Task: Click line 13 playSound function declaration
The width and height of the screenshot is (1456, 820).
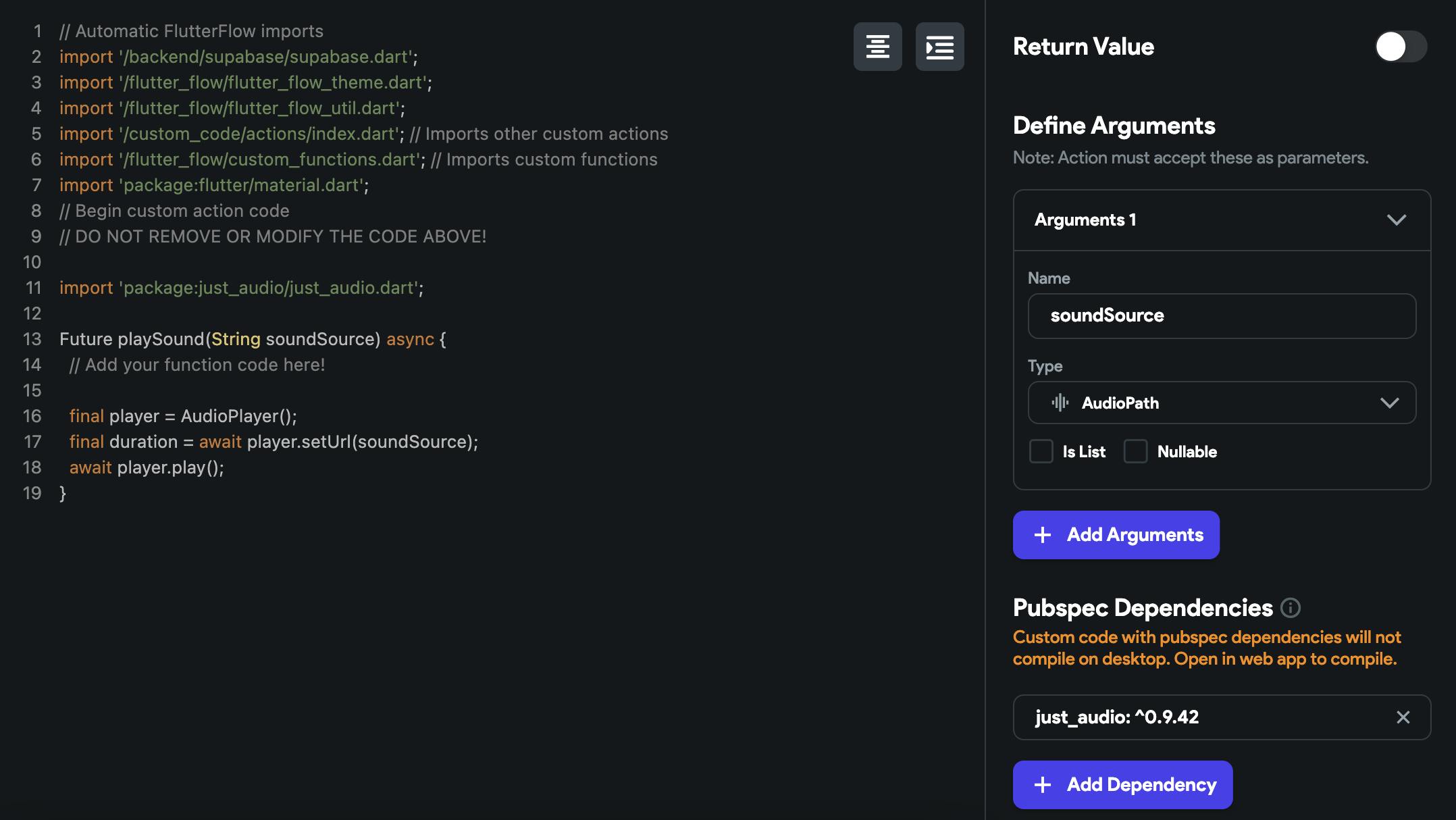Action: pyautogui.click(x=253, y=339)
